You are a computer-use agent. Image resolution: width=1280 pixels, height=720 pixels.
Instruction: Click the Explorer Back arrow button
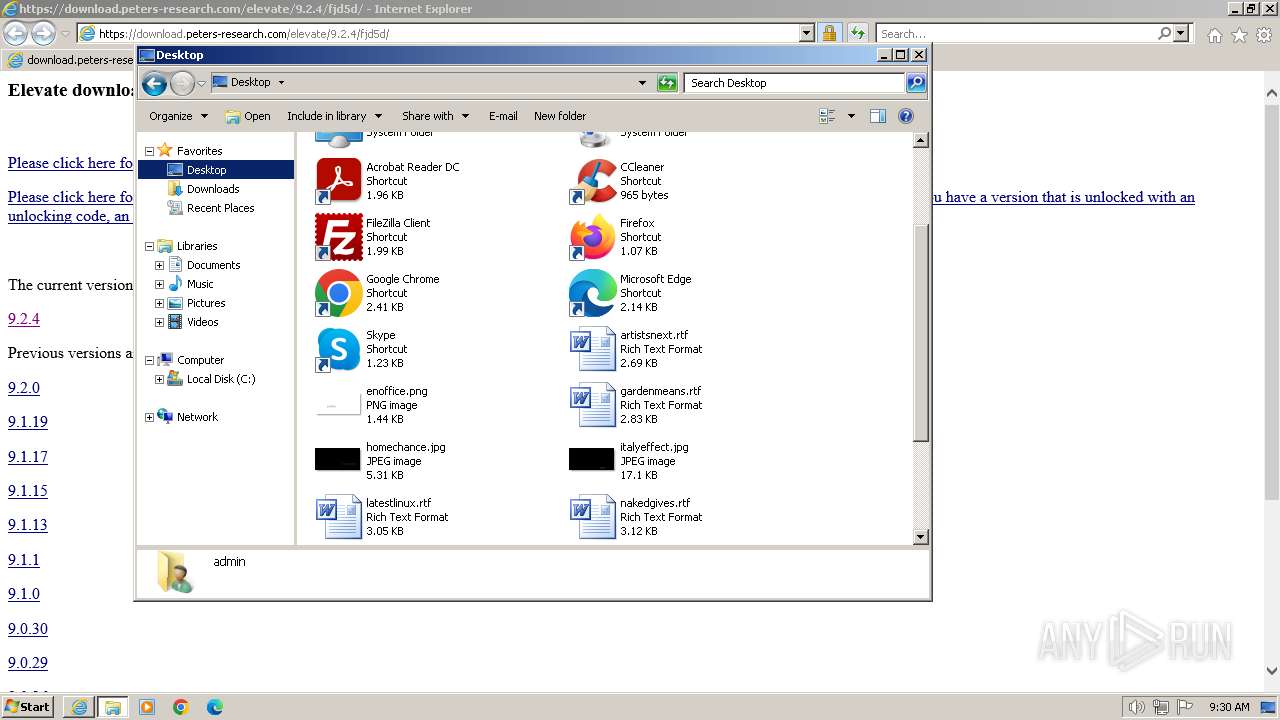click(x=154, y=83)
